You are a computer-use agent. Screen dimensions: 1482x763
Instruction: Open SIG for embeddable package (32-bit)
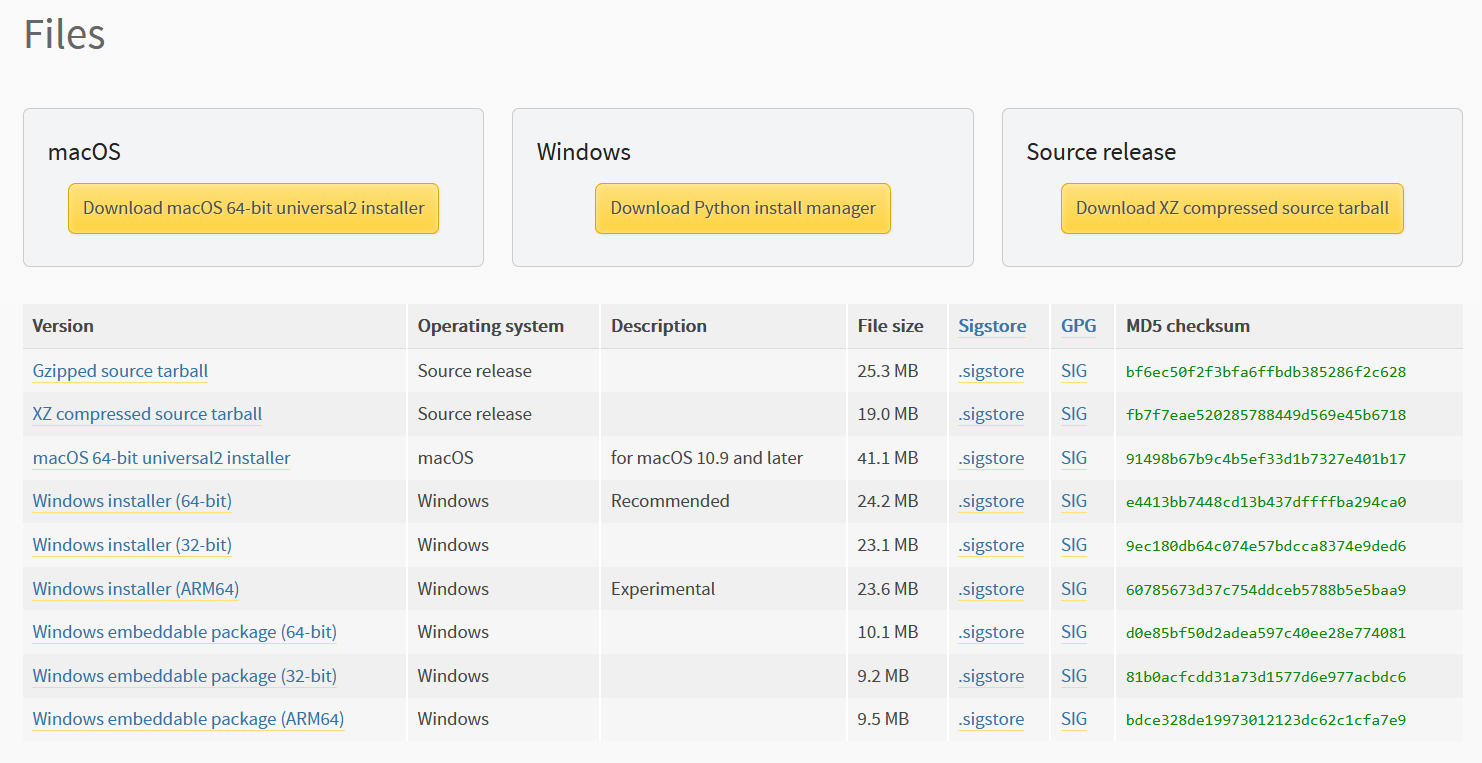click(1074, 676)
